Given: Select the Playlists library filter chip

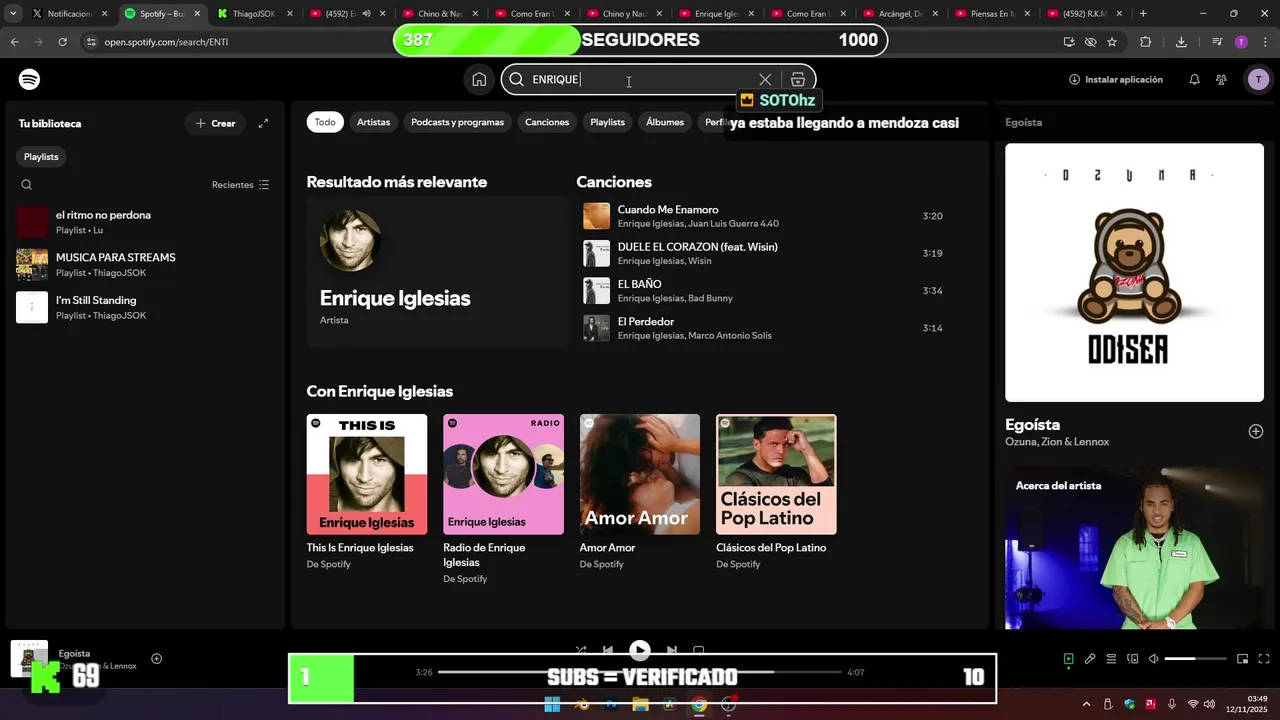Looking at the screenshot, I should pyautogui.click(x=41, y=156).
